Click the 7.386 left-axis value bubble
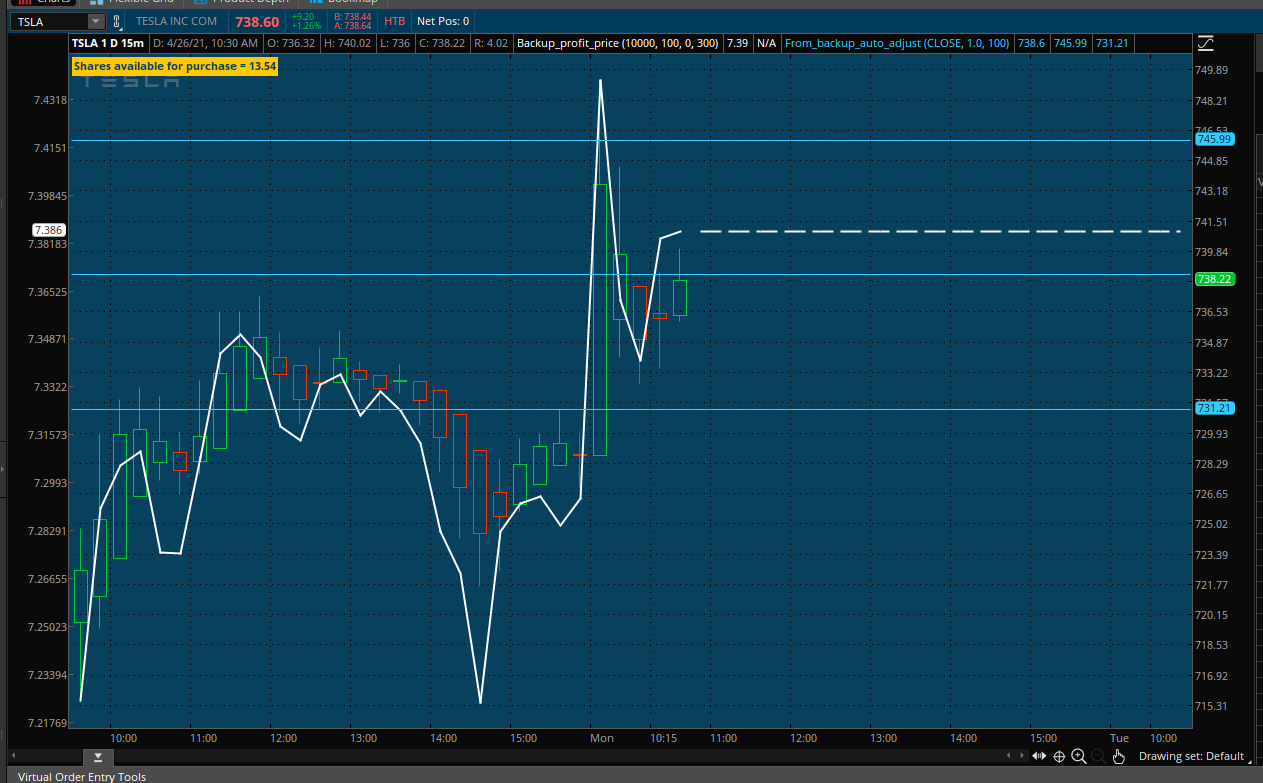Screen dimensions: 1263x783 click(48, 229)
